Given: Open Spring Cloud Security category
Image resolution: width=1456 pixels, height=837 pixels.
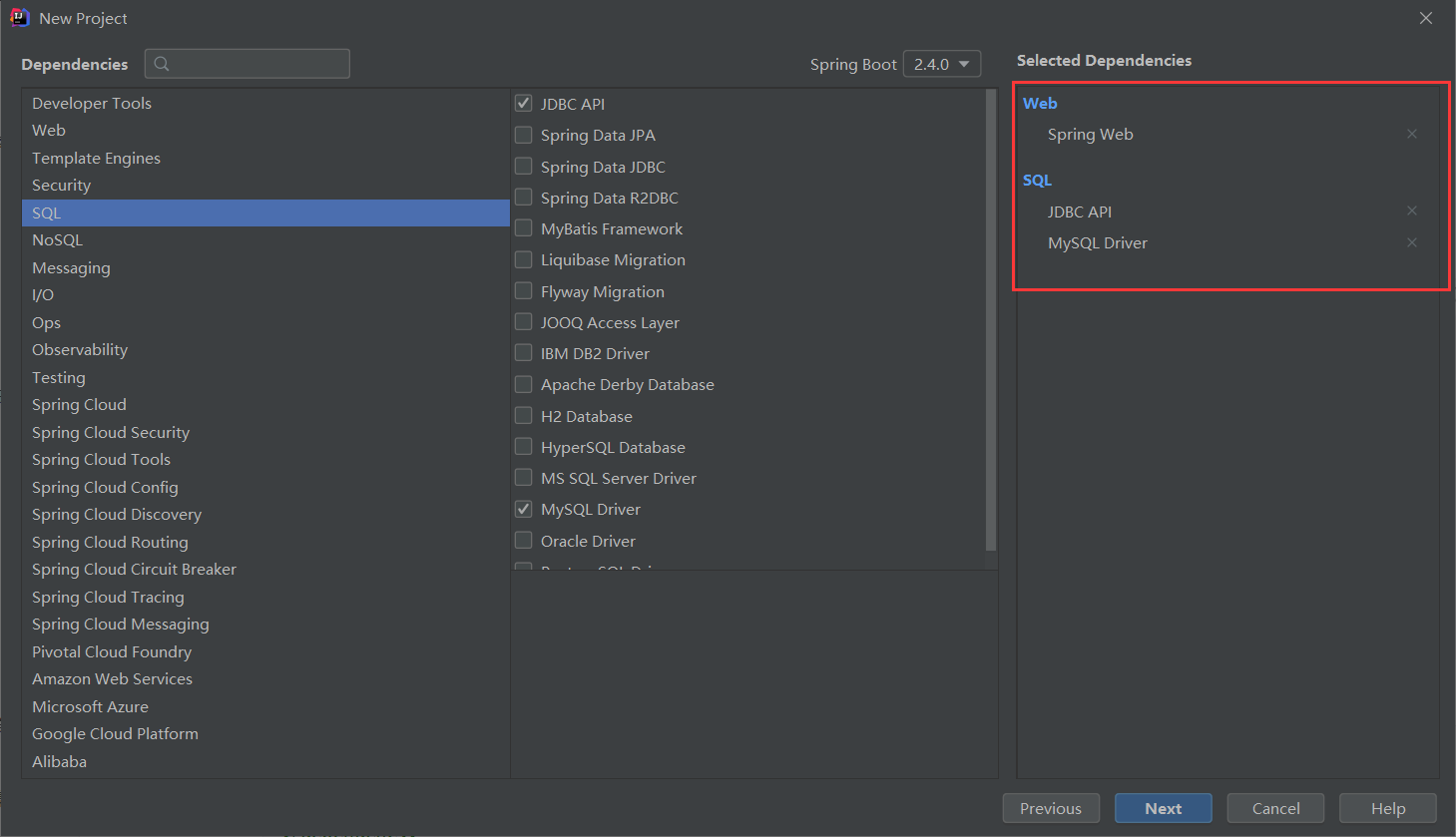Looking at the screenshot, I should tap(265, 432).
